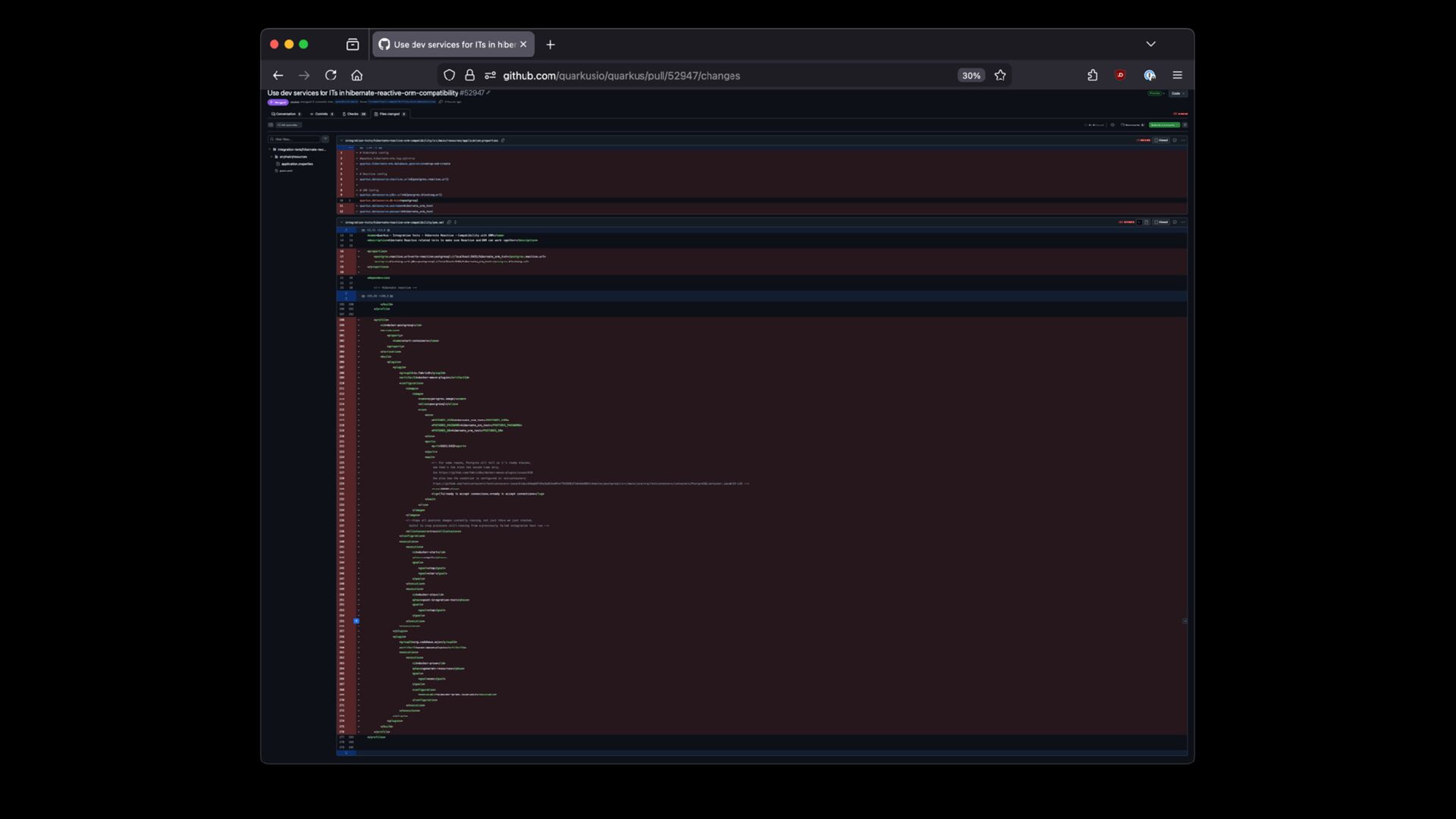Reload the page with the refresh icon
Viewport: 1456px width, 819px height.
(x=331, y=75)
